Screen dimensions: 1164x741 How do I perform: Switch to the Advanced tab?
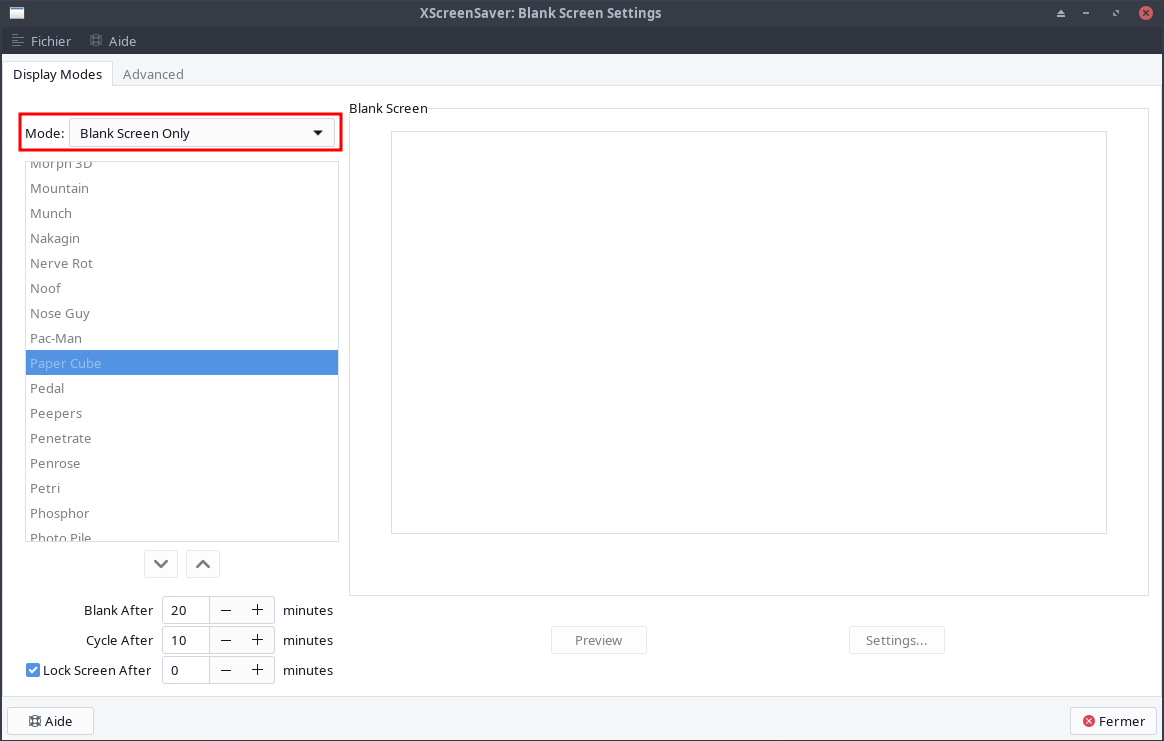(153, 74)
